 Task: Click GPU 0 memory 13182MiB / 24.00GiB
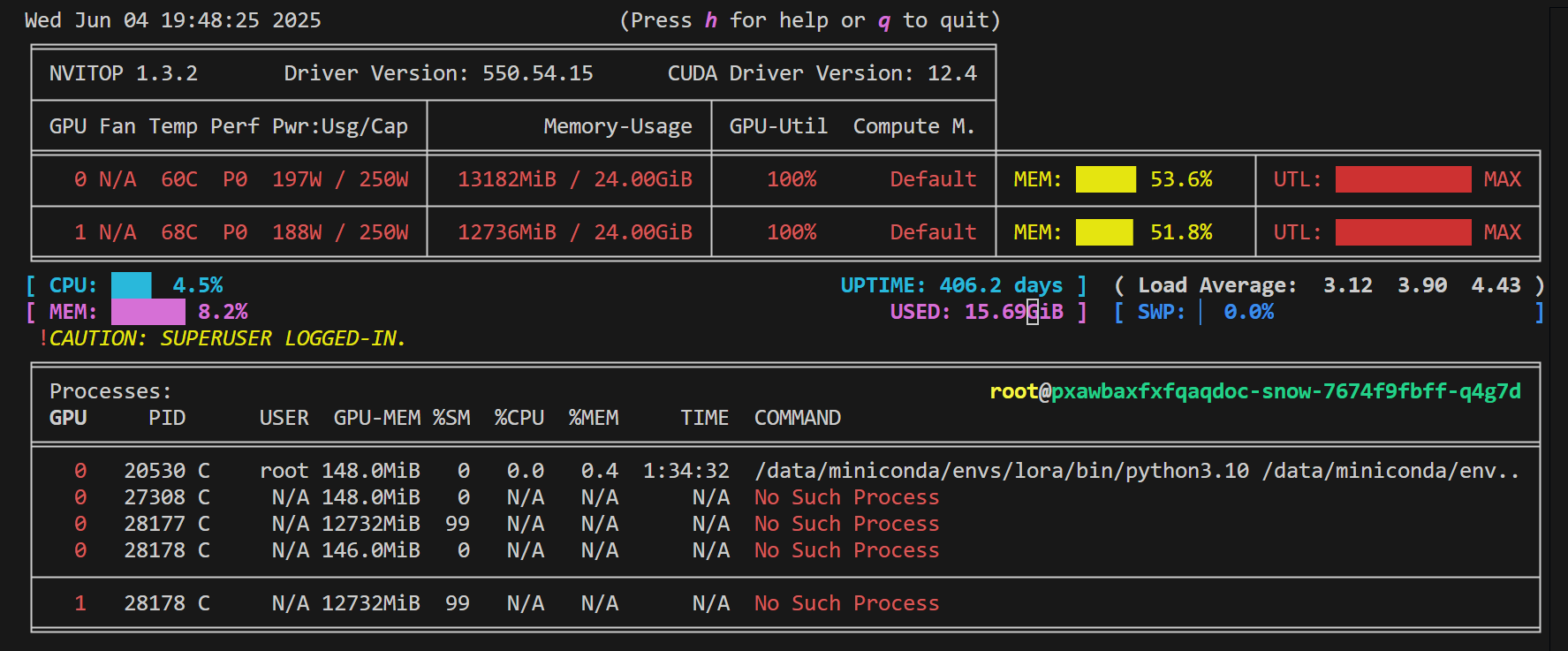coord(574,179)
